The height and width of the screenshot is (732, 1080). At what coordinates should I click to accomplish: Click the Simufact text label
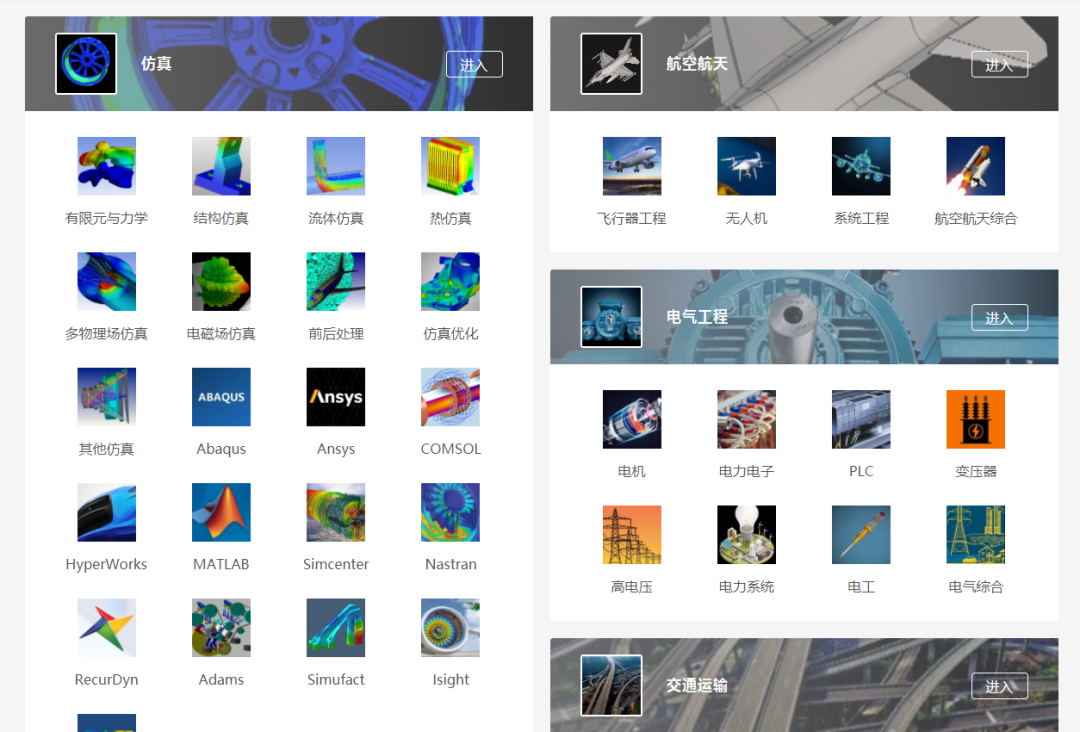tap(335, 680)
